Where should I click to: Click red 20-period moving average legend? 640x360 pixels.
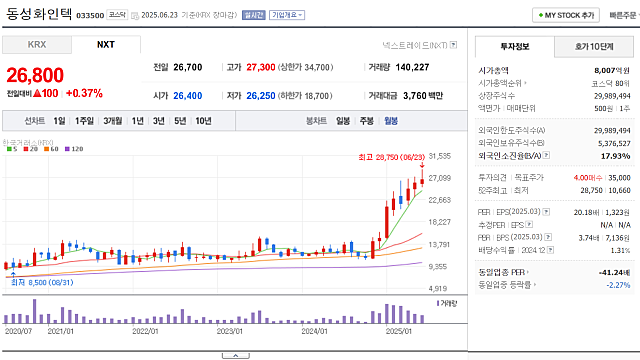(31, 149)
